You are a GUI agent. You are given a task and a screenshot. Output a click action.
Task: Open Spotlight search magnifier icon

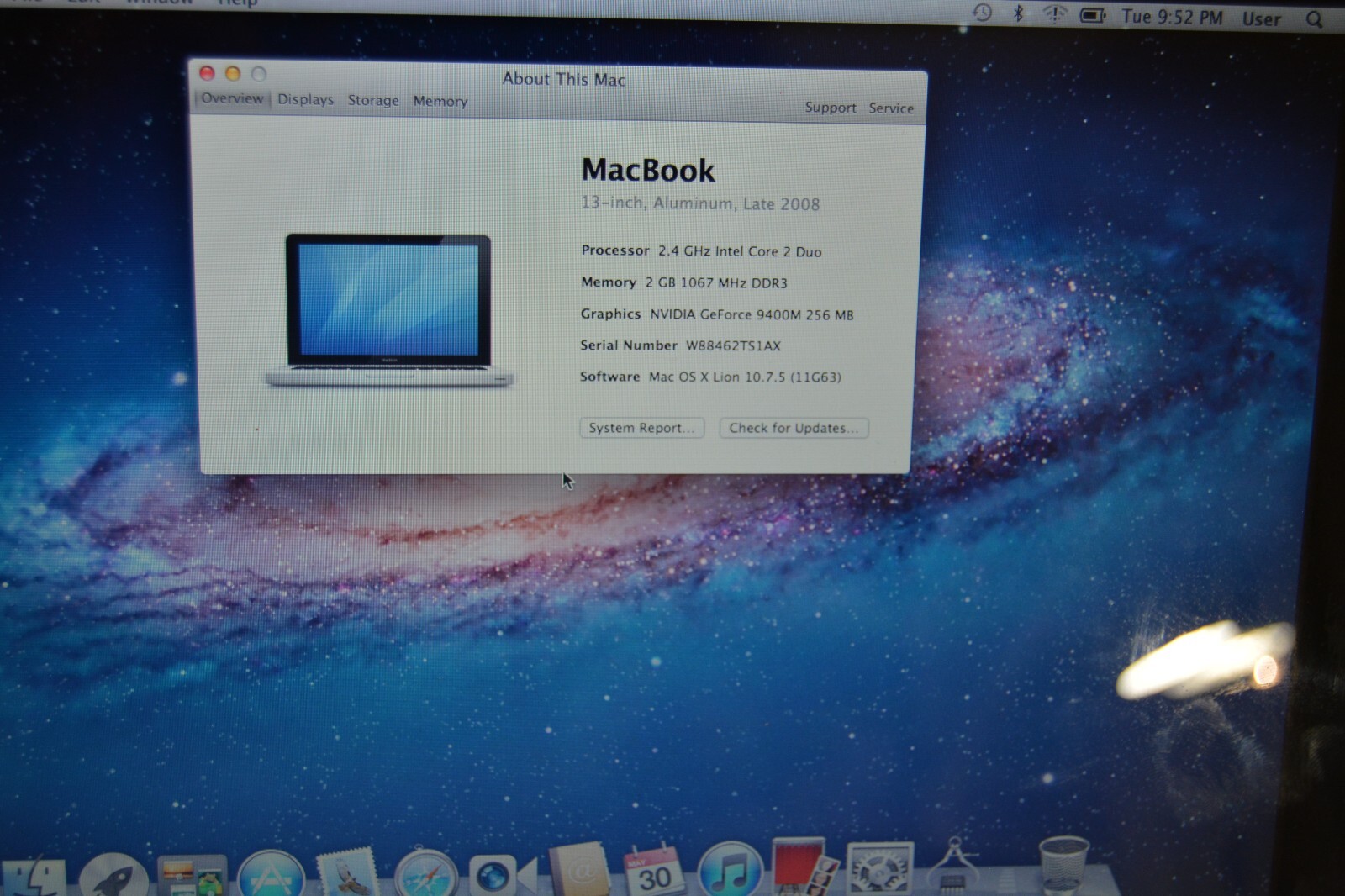point(1314,19)
